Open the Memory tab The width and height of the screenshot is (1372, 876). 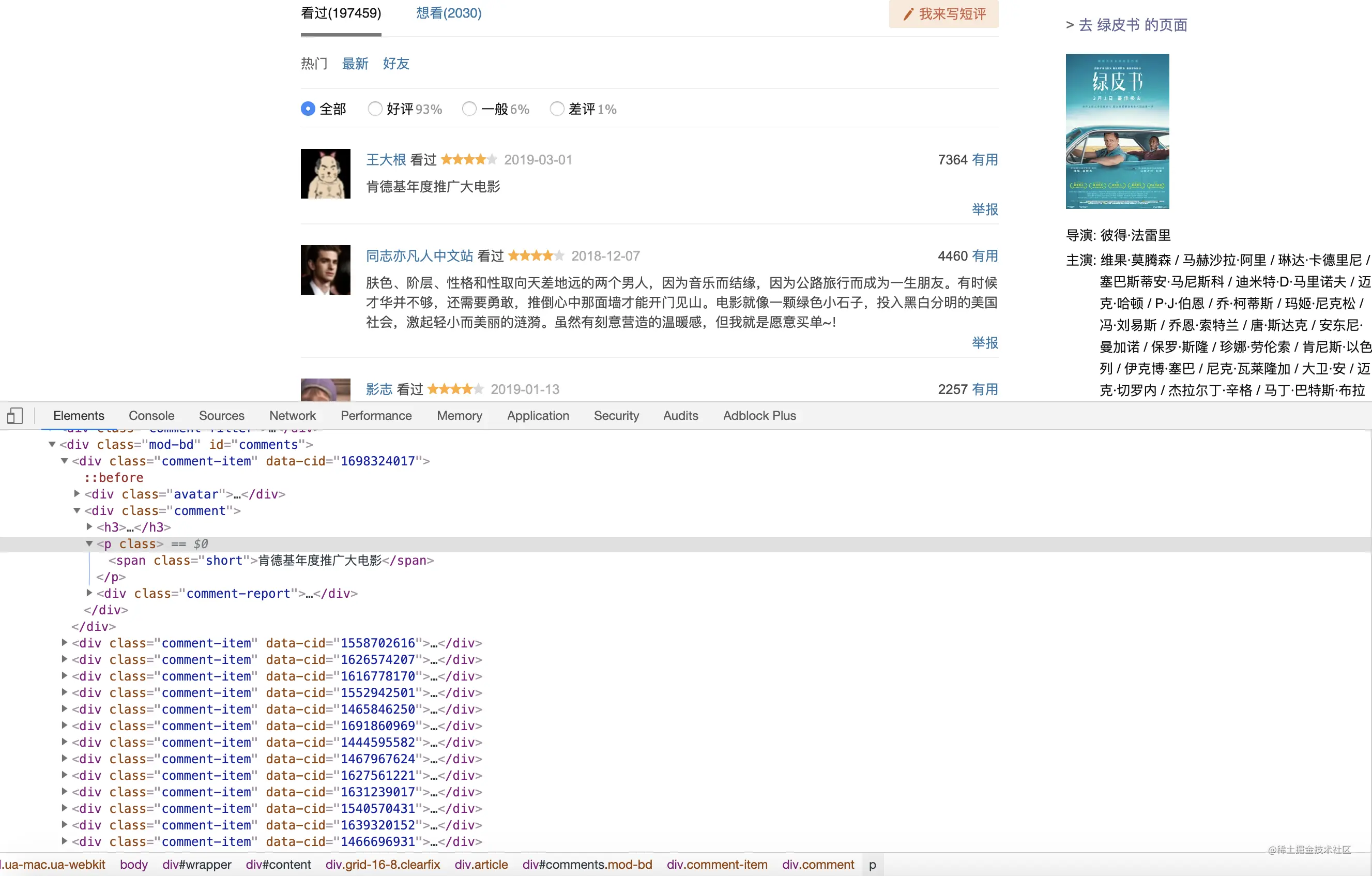click(459, 415)
